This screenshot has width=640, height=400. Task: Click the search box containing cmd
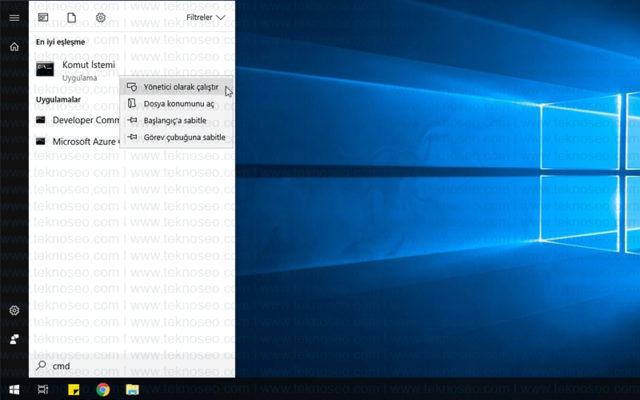132,366
